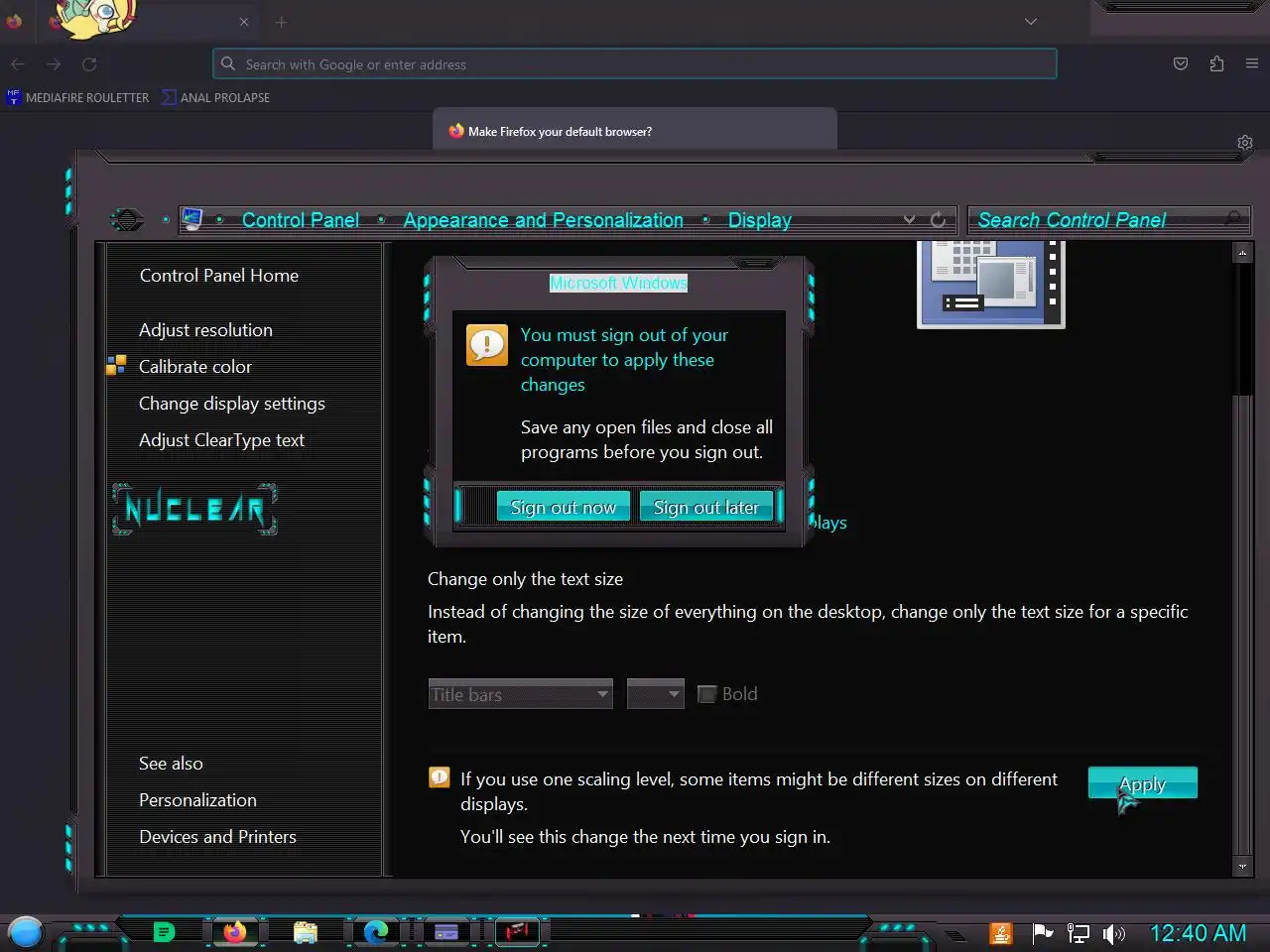Screen dimensions: 1270x952
Task: Click the See also label
Action: 171,764
